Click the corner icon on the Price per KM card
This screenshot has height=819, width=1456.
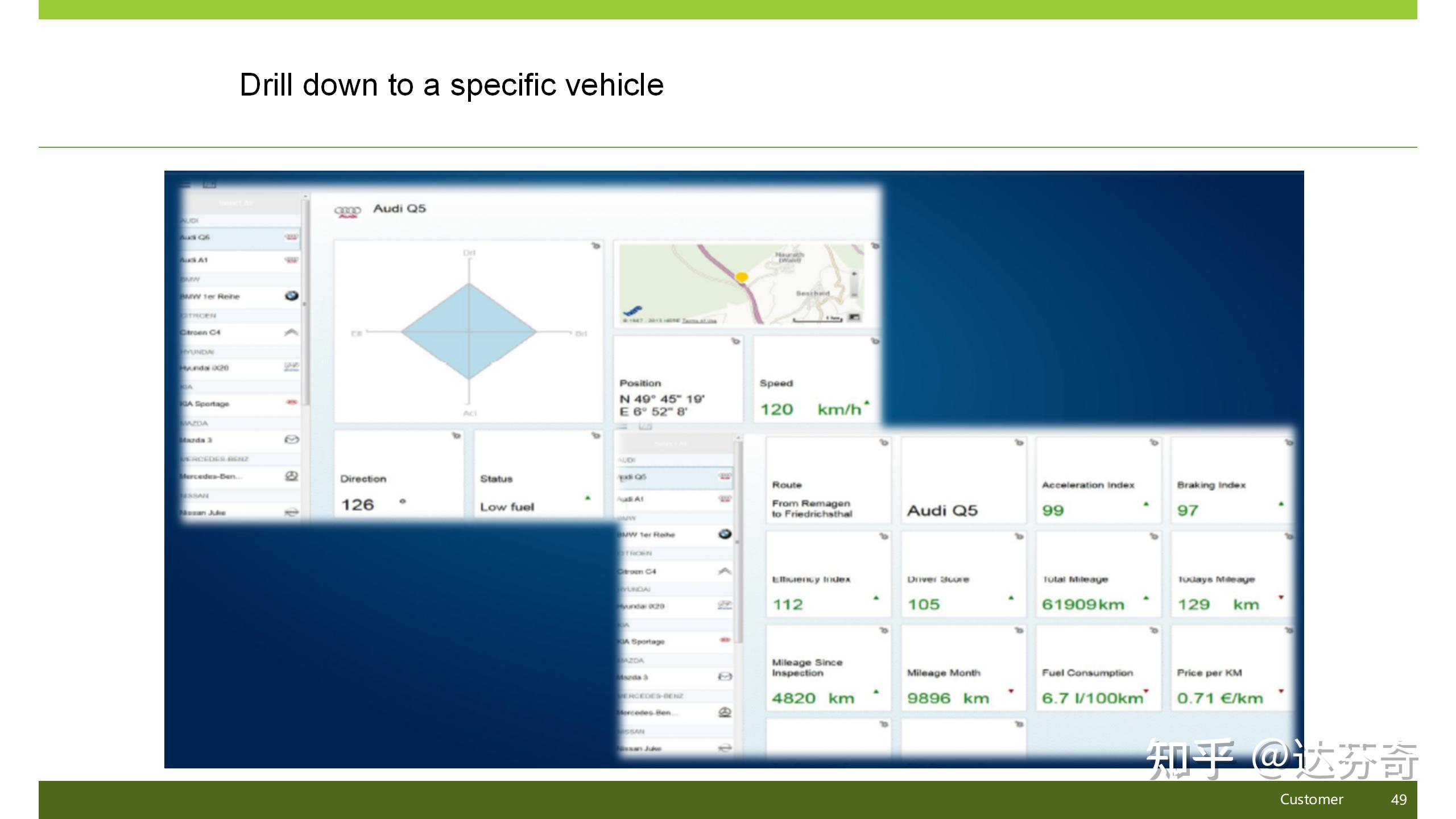[1289, 630]
